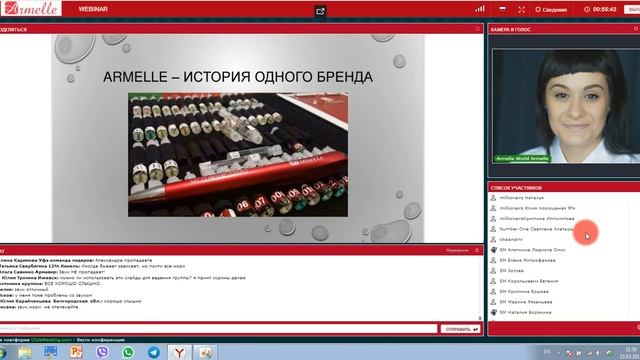
Task: Click chat message from Юлия Тронина Ижевск
Action: coord(122,278)
